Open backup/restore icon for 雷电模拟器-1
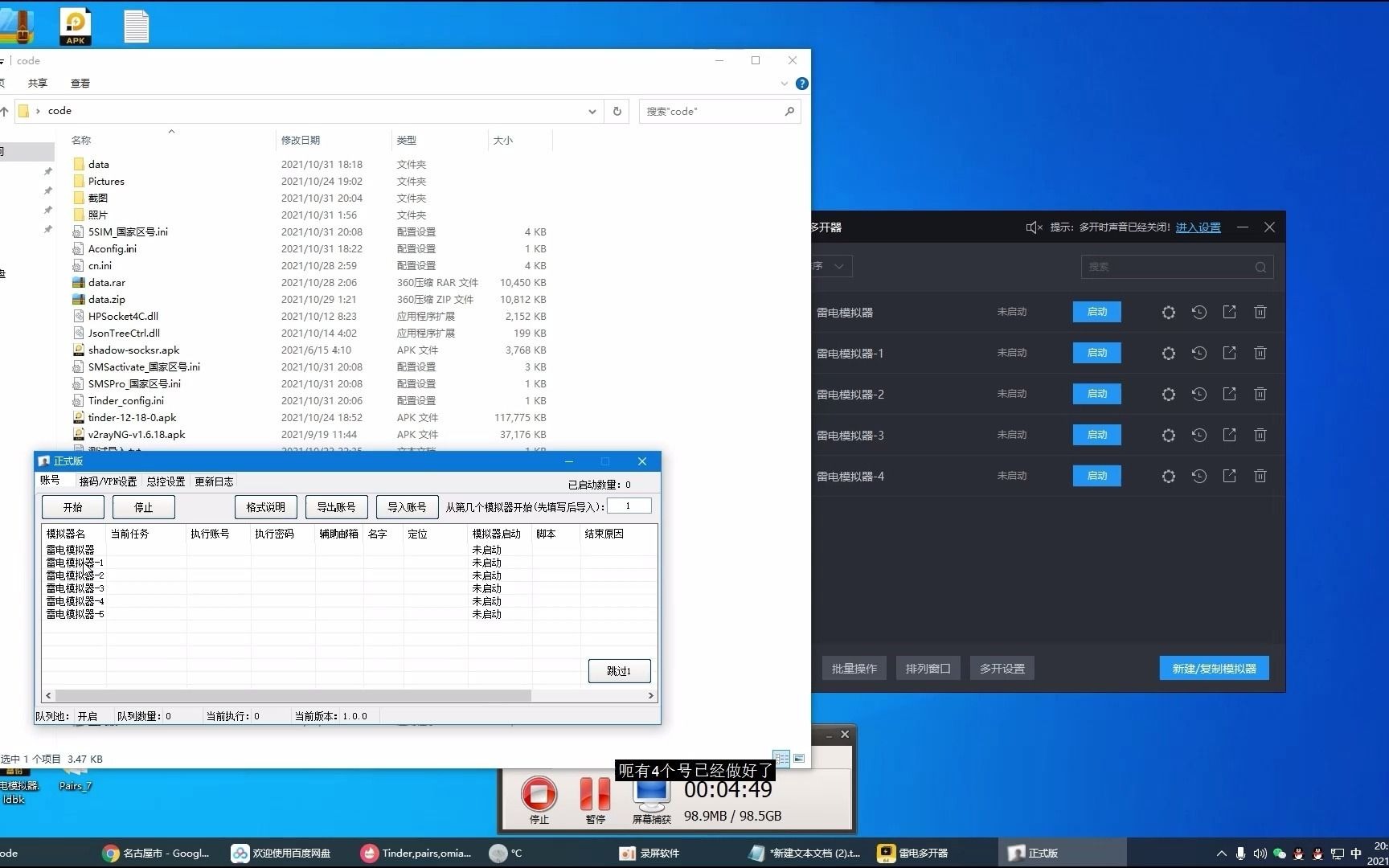The image size is (1389, 868). pos(1199,353)
